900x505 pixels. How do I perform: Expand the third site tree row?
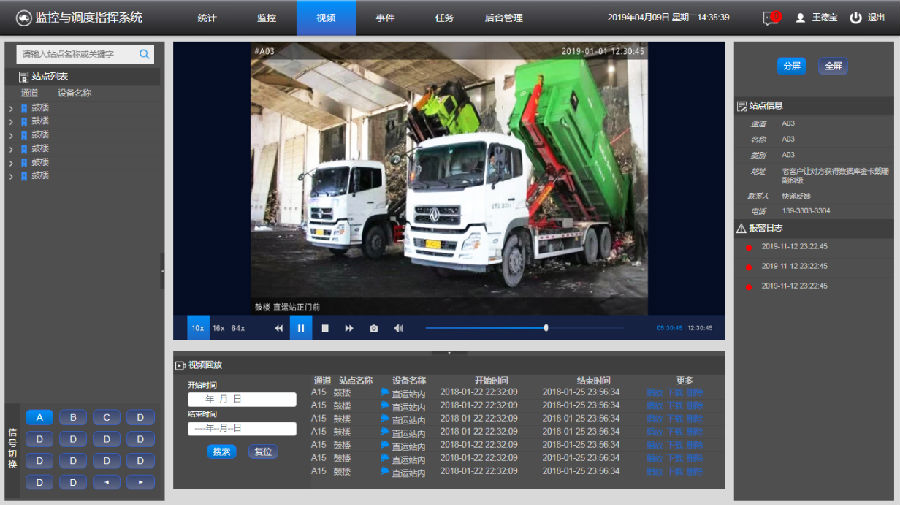point(11,135)
